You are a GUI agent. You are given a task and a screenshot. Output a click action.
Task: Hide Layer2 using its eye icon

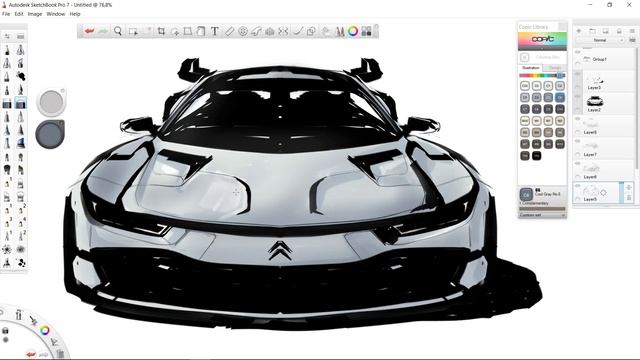[x=578, y=97]
